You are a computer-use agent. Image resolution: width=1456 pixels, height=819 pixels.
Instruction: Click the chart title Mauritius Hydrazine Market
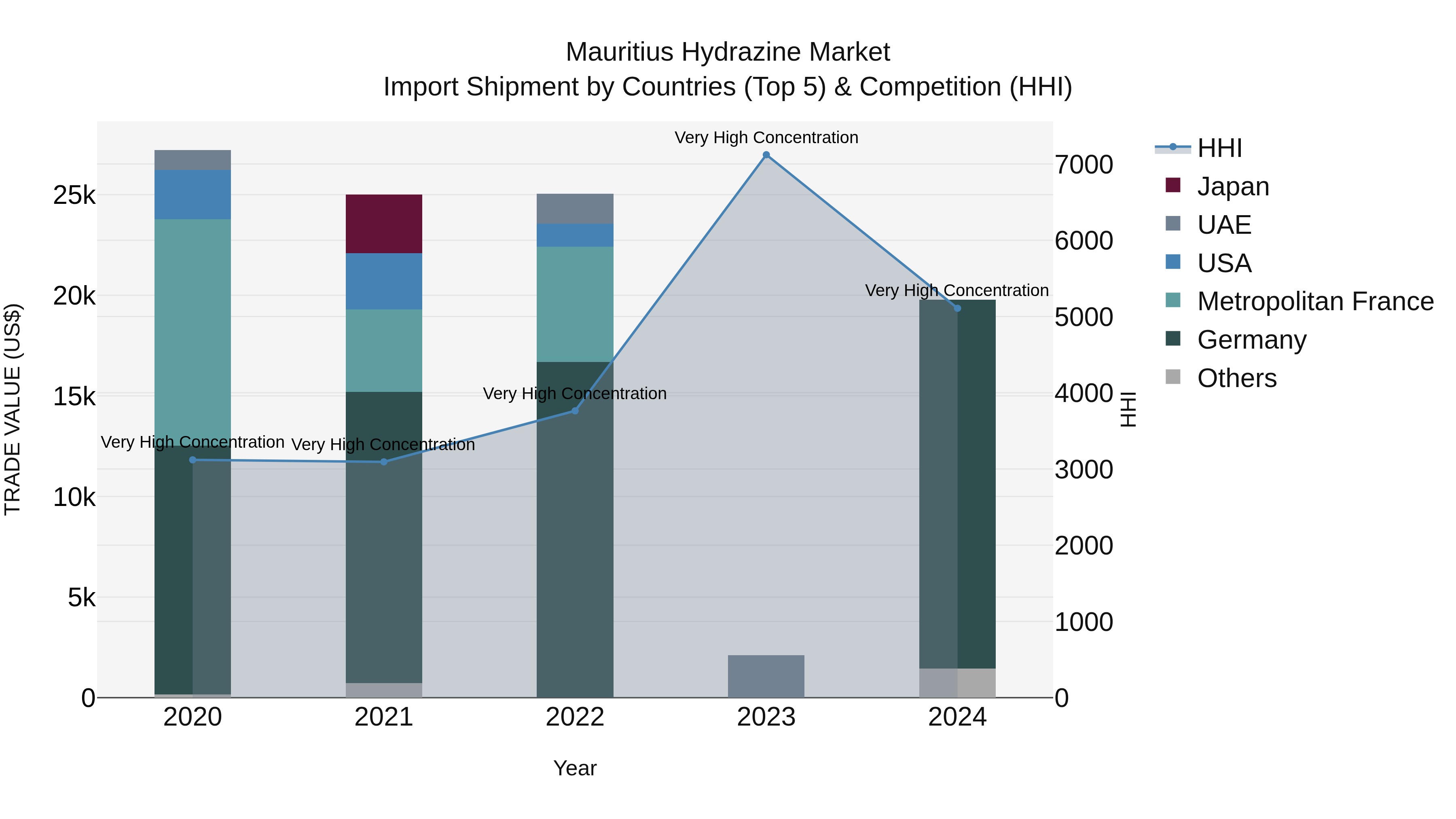click(x=728, y=52)
